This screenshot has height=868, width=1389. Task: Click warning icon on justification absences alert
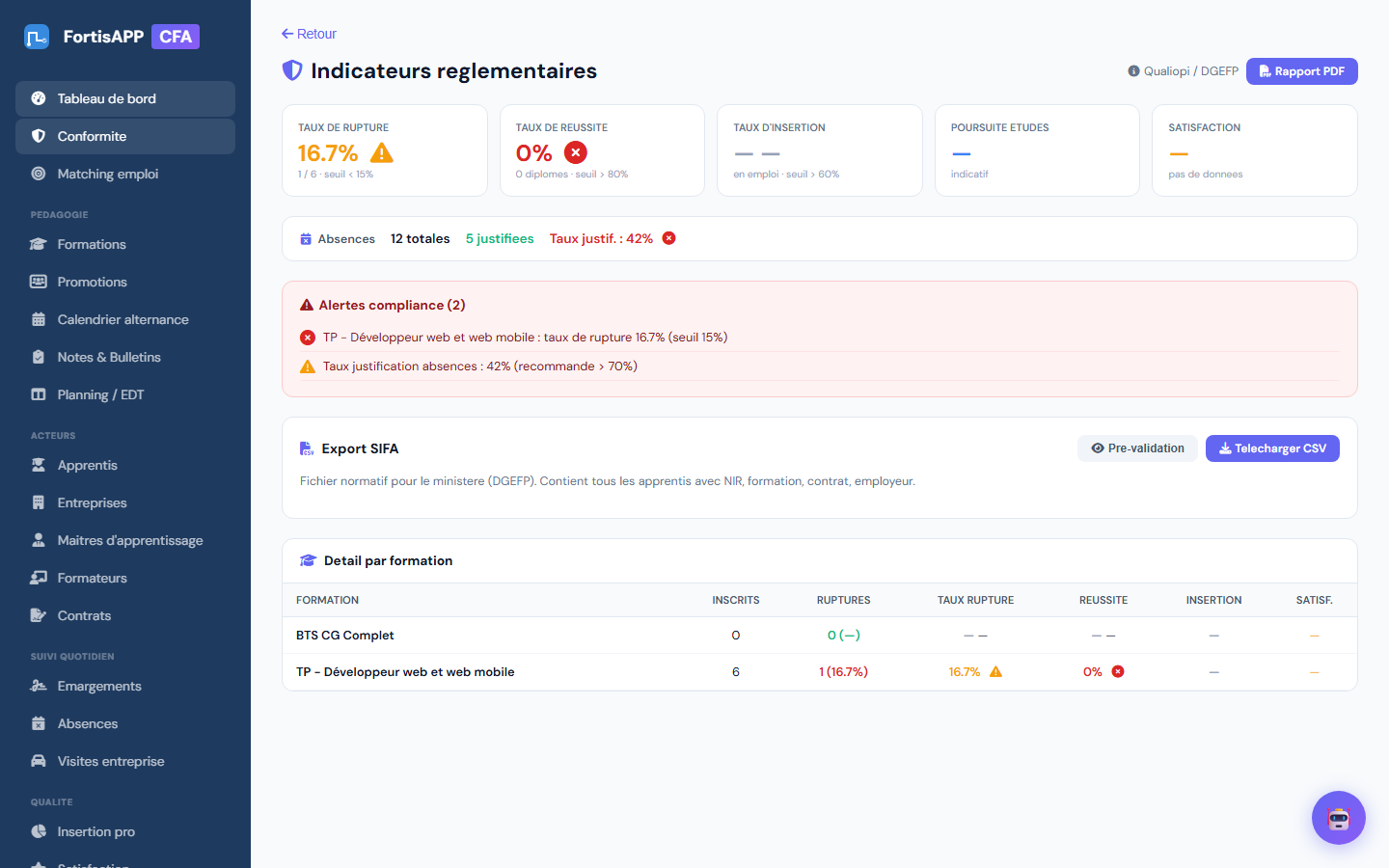pyautogui.click(x=308, y=366)
